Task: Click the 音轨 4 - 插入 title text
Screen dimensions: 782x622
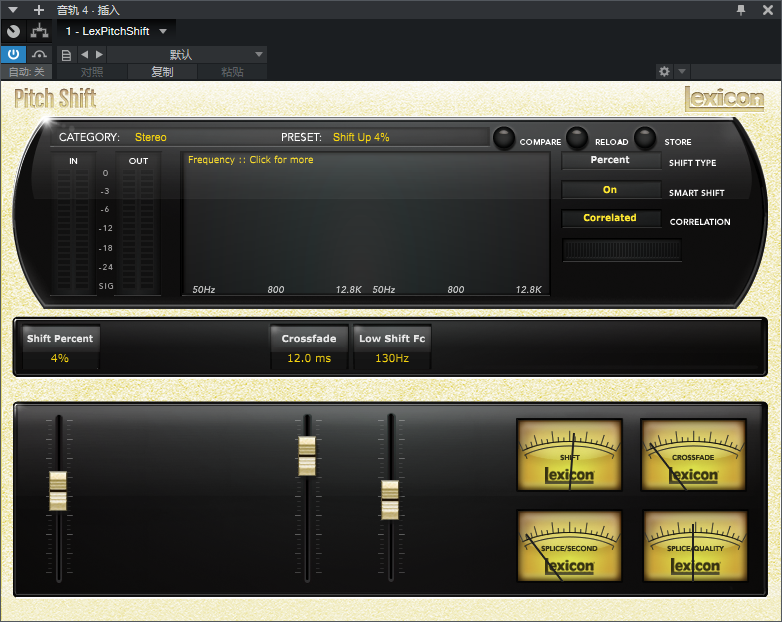Action: 88,10
